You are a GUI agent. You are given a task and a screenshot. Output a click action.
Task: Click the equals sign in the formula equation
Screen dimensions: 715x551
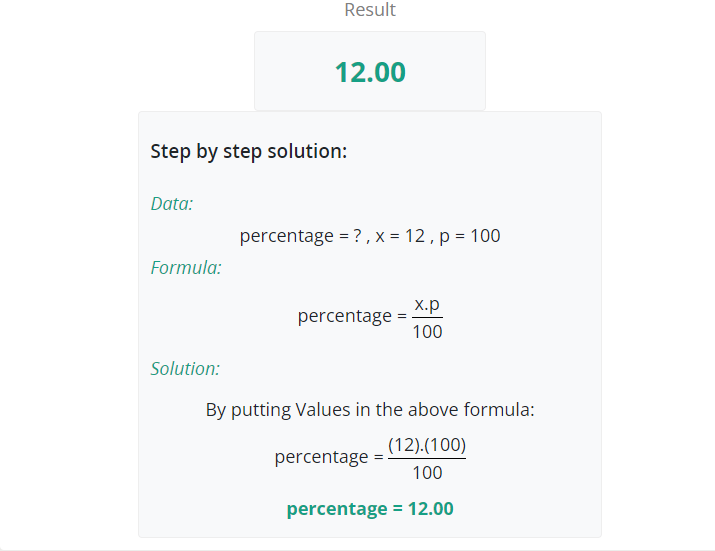click(402, 316)
